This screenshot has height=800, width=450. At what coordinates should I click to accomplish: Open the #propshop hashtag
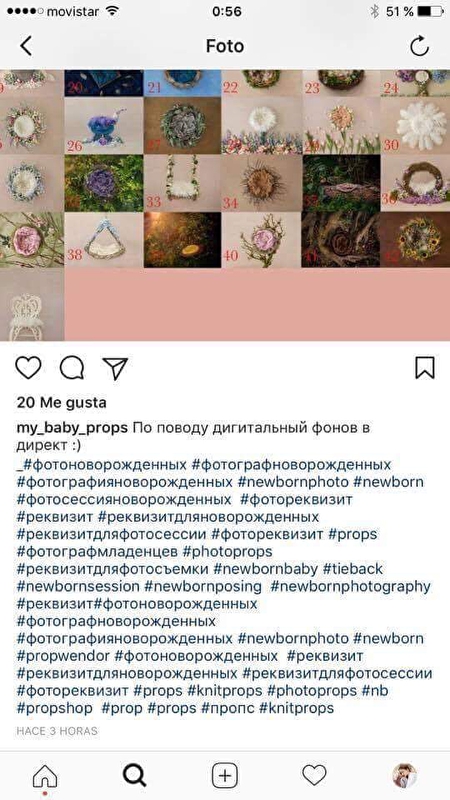pos(55,708)
